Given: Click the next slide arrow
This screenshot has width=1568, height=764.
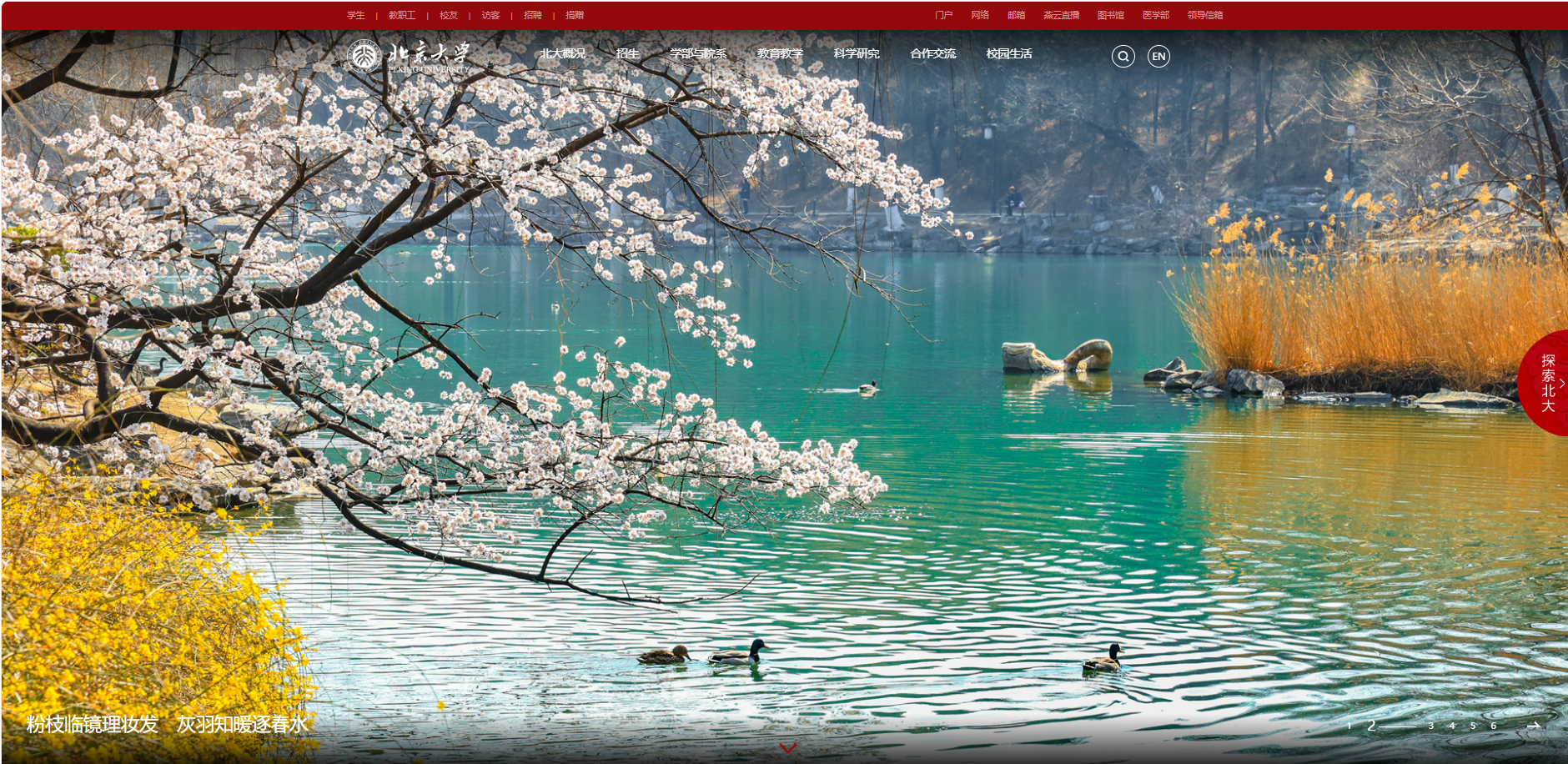Looking at the screenshot, I should click(1533, 726).
